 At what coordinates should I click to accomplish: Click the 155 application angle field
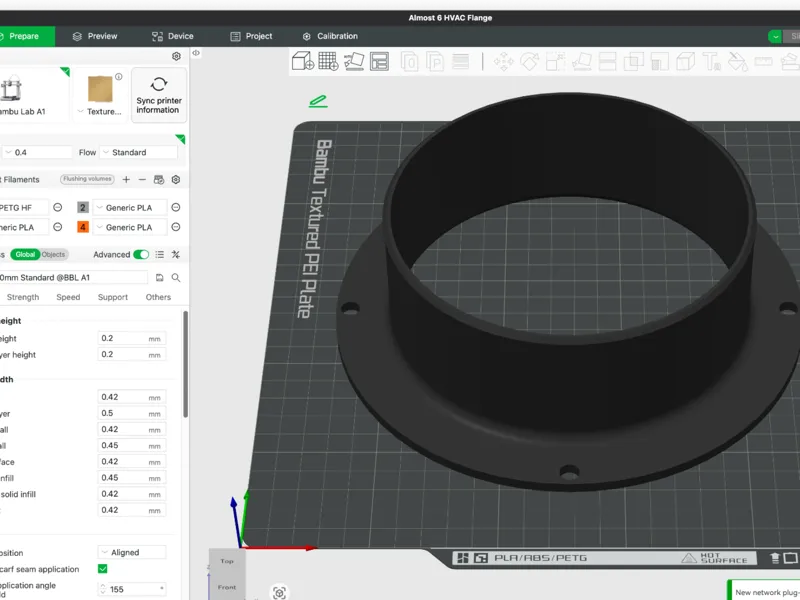coord(132,589)
